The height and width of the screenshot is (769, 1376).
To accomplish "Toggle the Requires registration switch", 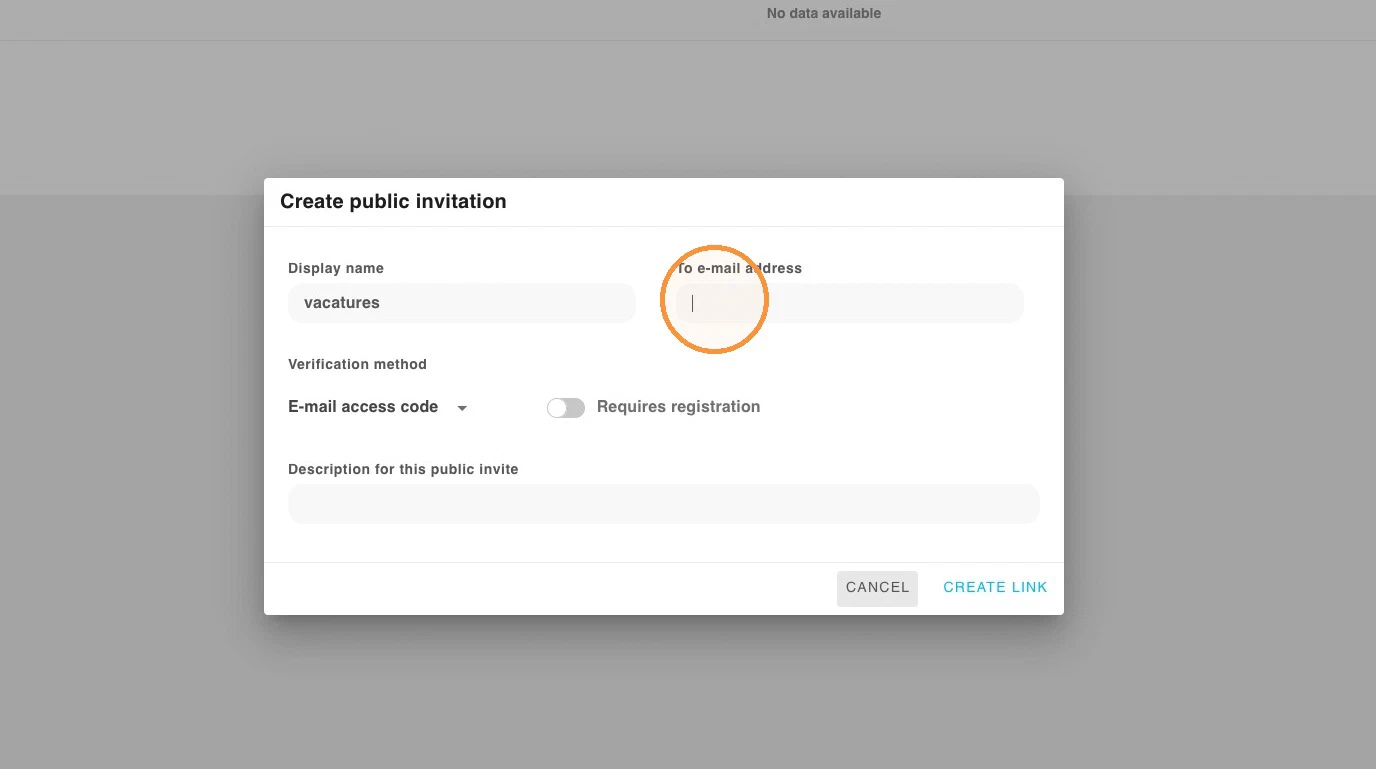I will tap(566, 408).
